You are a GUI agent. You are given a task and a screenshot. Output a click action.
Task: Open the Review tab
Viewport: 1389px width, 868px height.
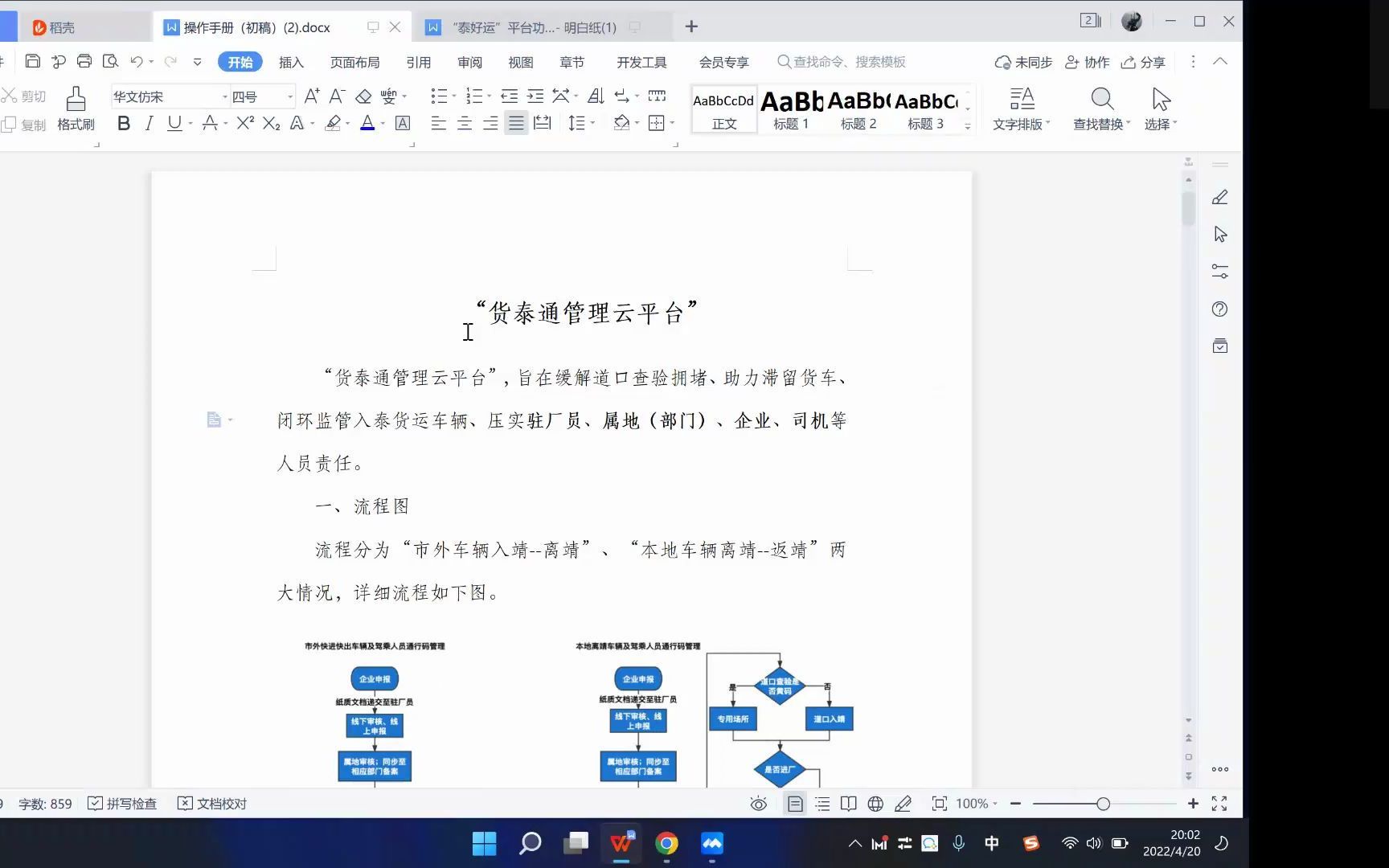[x=469, y=62]
